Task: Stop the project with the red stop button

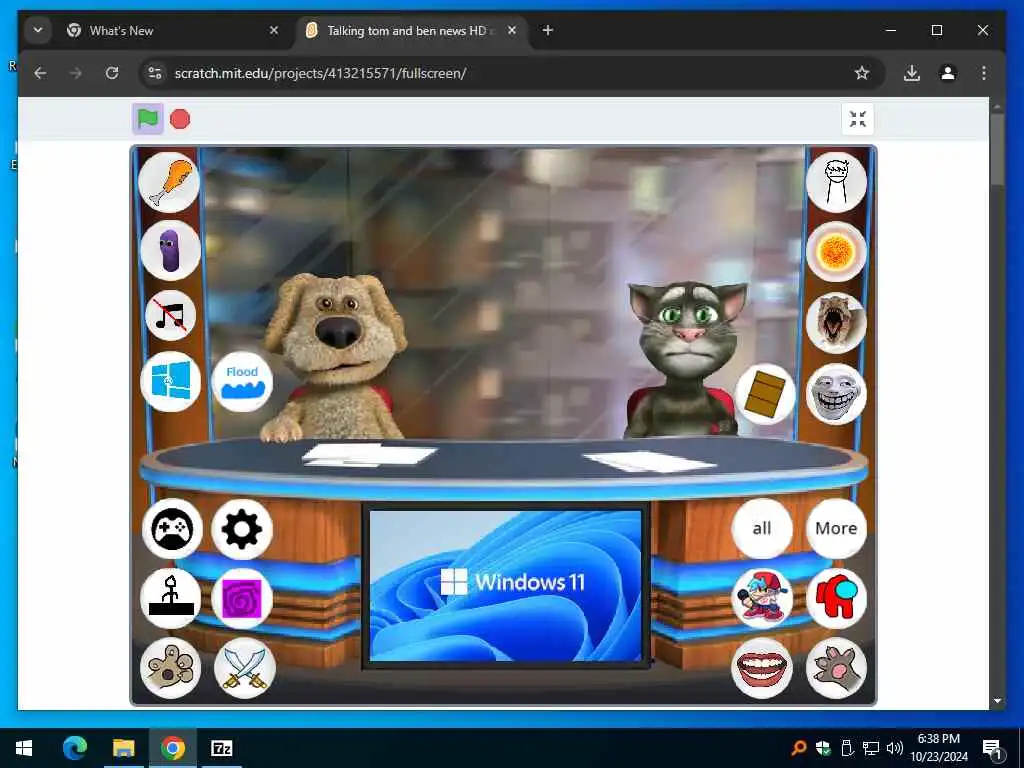Action: click(180, 119)
